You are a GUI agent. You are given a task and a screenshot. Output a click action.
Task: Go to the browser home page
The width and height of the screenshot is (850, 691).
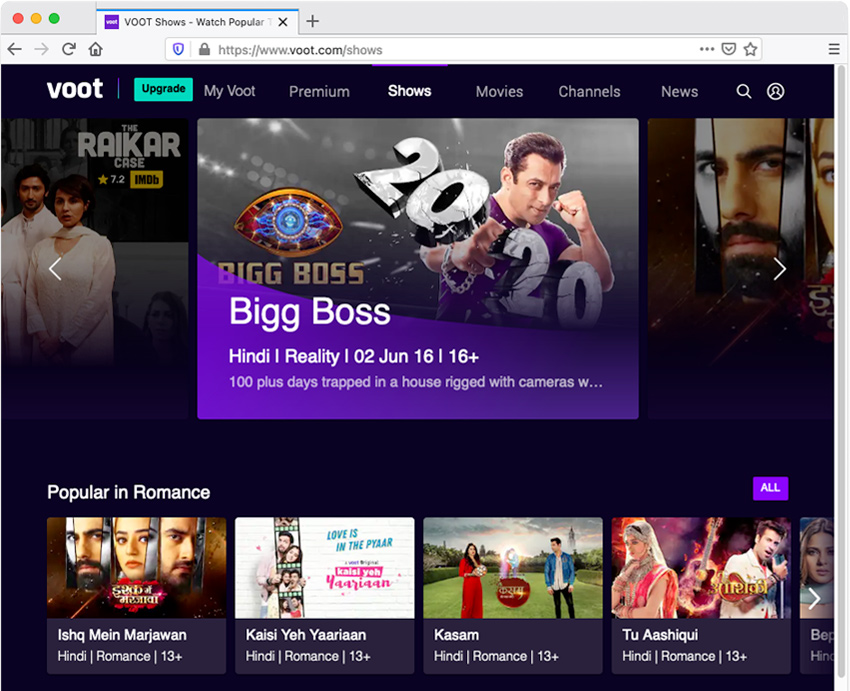coord(95,49)
